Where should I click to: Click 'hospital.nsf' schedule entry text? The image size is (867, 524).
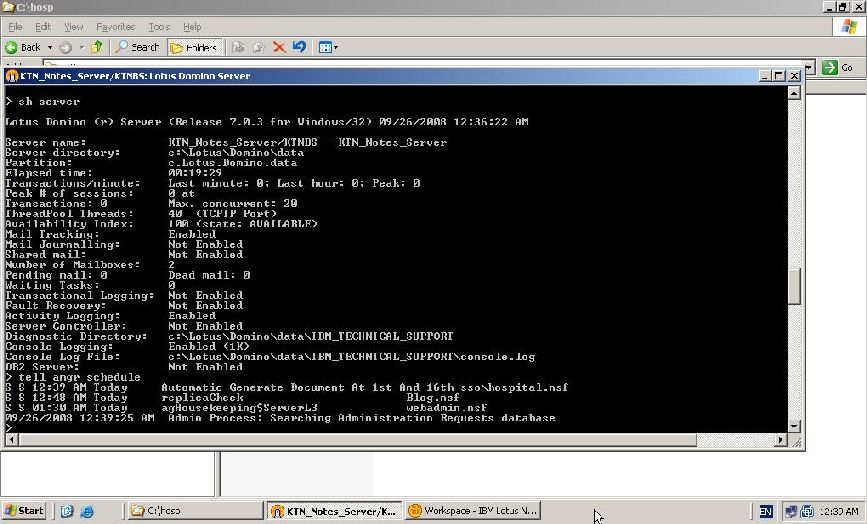[x=526, y=387]
